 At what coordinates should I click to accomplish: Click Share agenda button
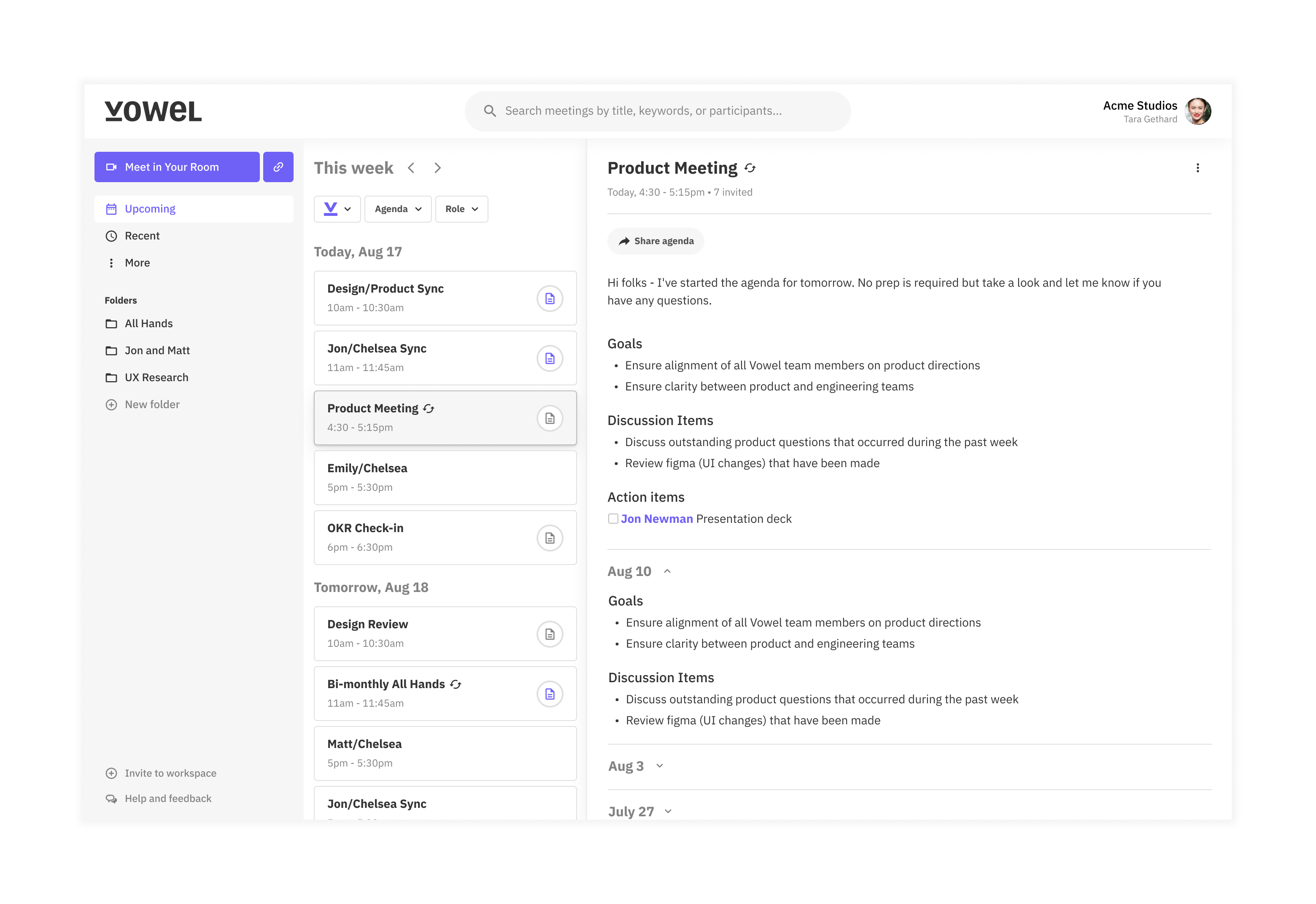coord(655,241)
